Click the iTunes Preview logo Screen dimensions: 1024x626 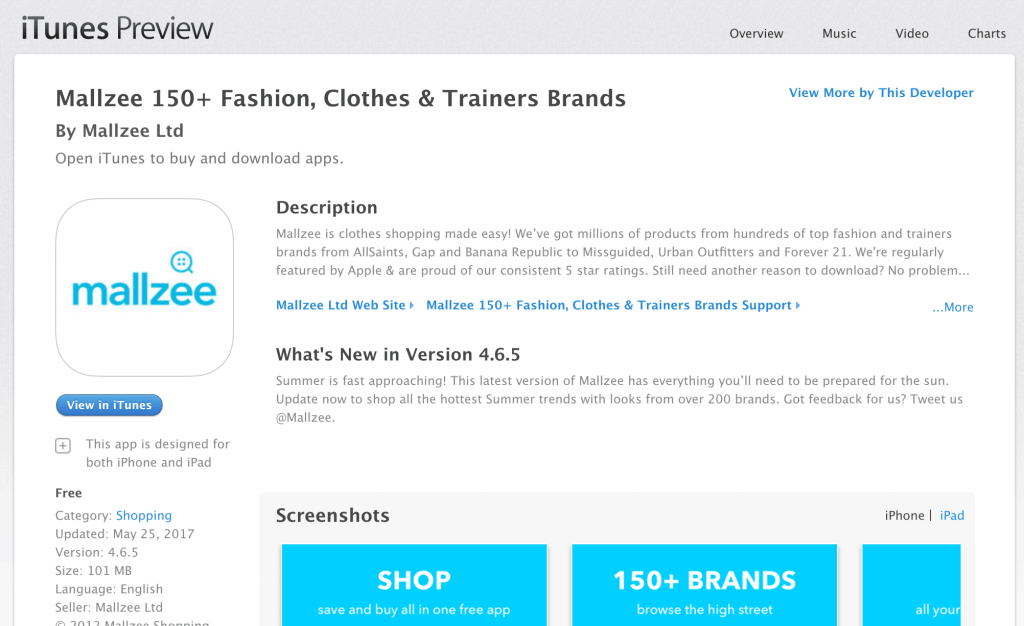click(117, 29)
